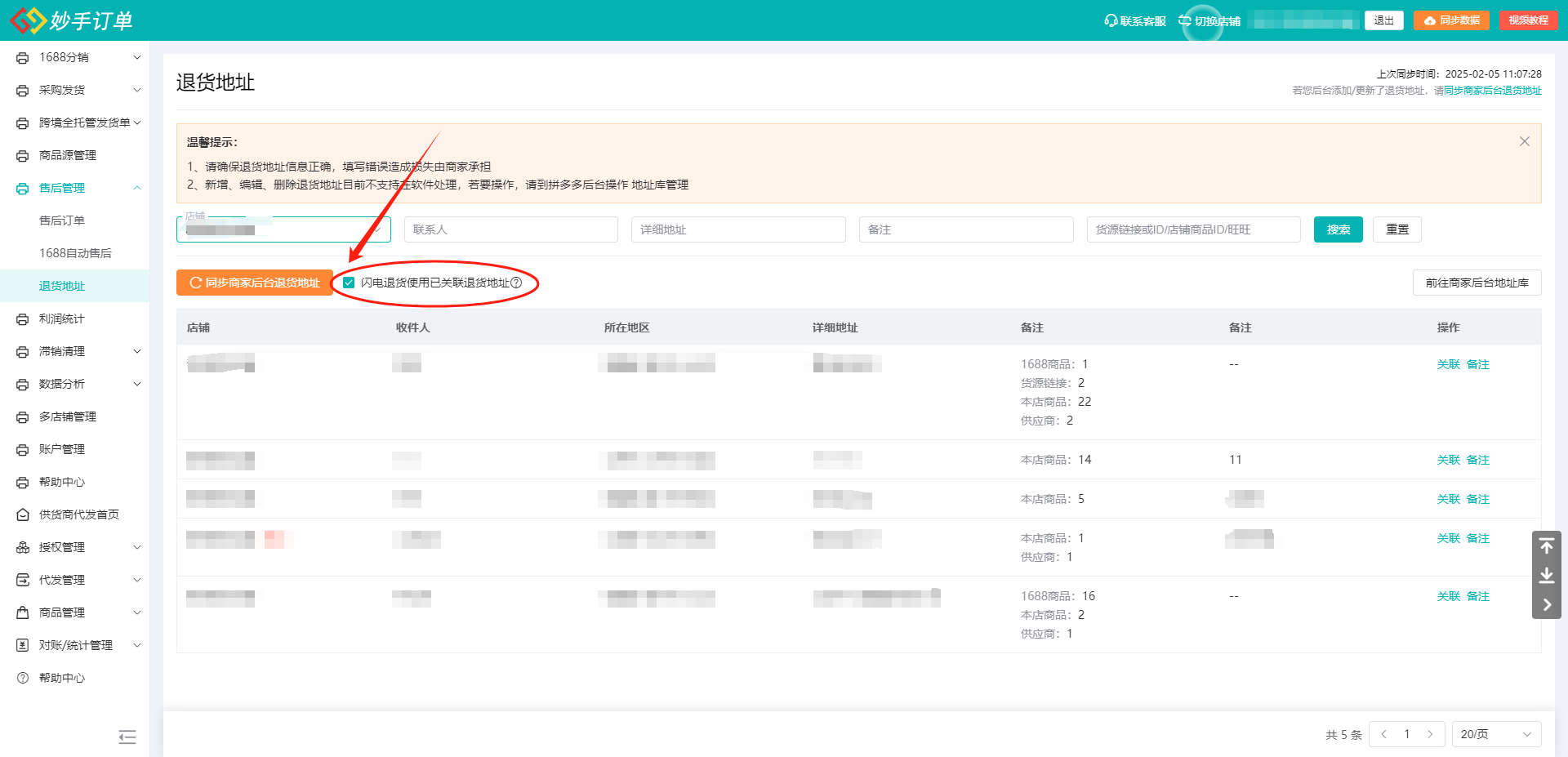This screenshot has width=1568, height=757.
Task: Click the 同步商家后台退货地址 link at top right
Action: (1493, 91)
